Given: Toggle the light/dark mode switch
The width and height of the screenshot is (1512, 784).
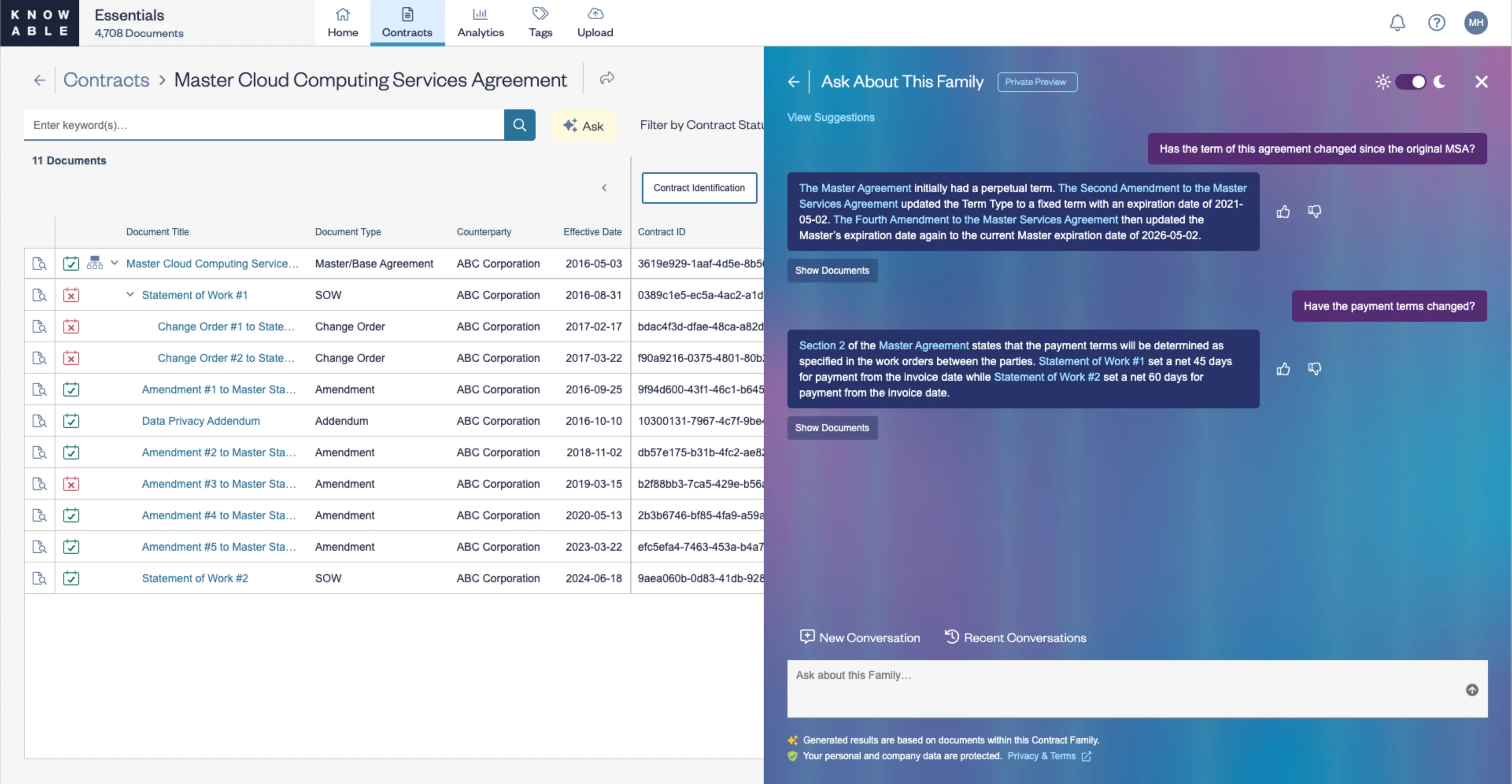Looking at the screenshot, I should tap(1410, 81).
